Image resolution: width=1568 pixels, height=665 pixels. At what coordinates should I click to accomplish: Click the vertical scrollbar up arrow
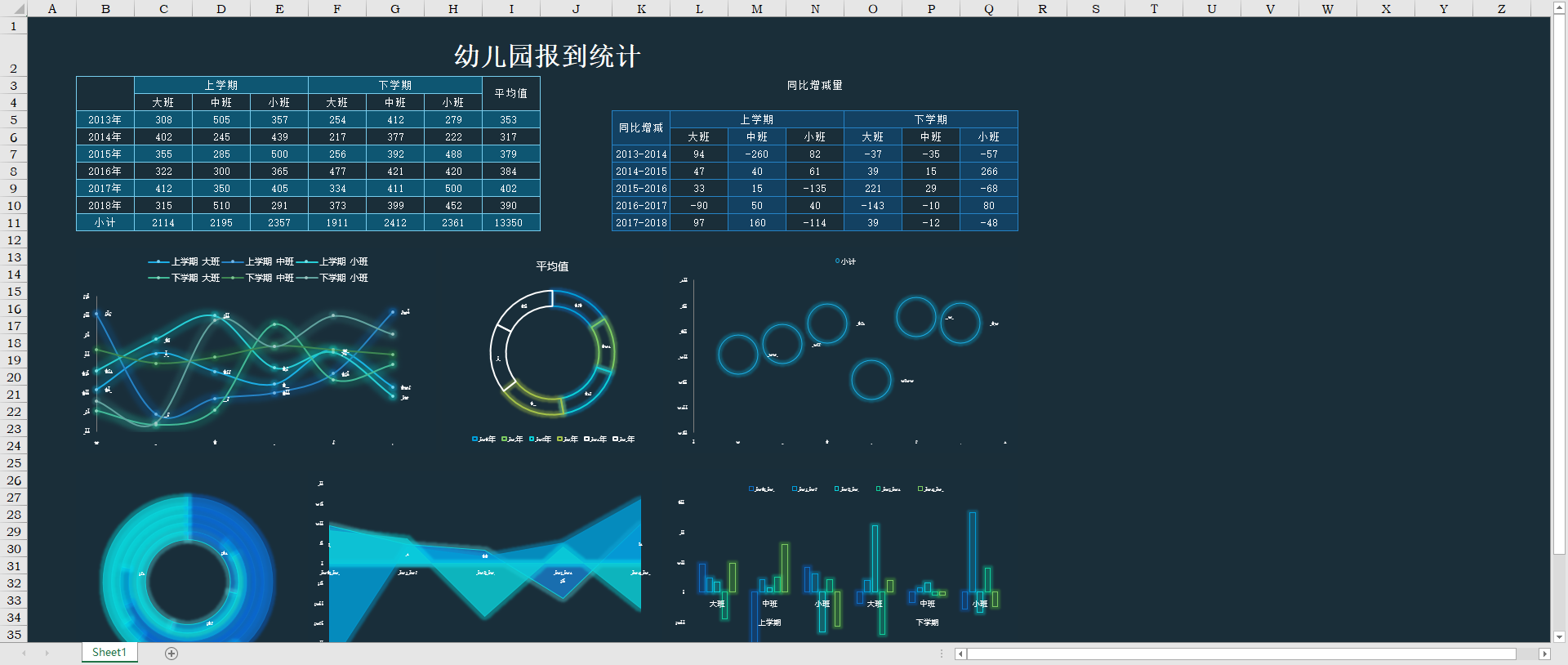pos(1560,8)
